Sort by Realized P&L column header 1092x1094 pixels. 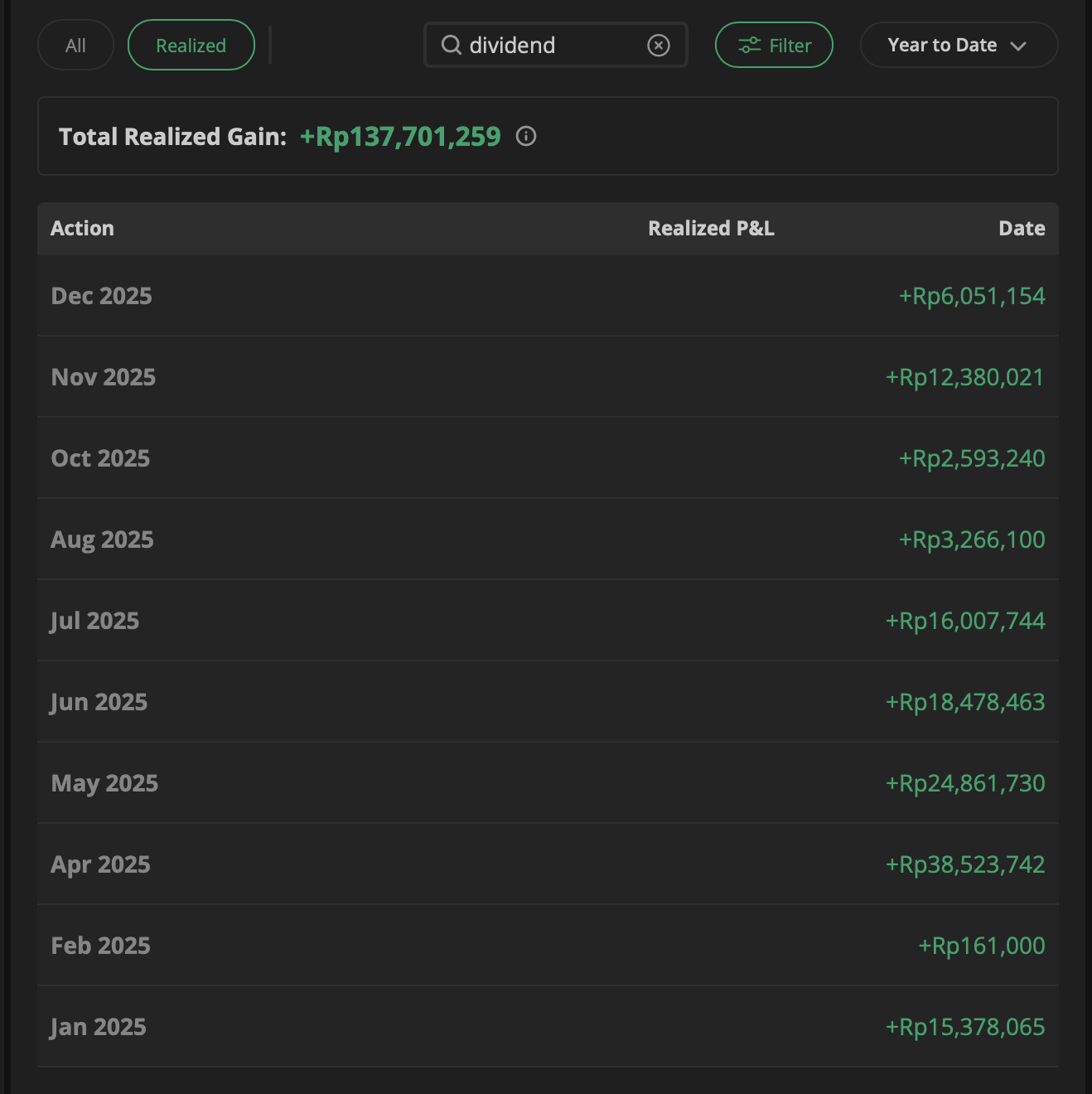711,229
